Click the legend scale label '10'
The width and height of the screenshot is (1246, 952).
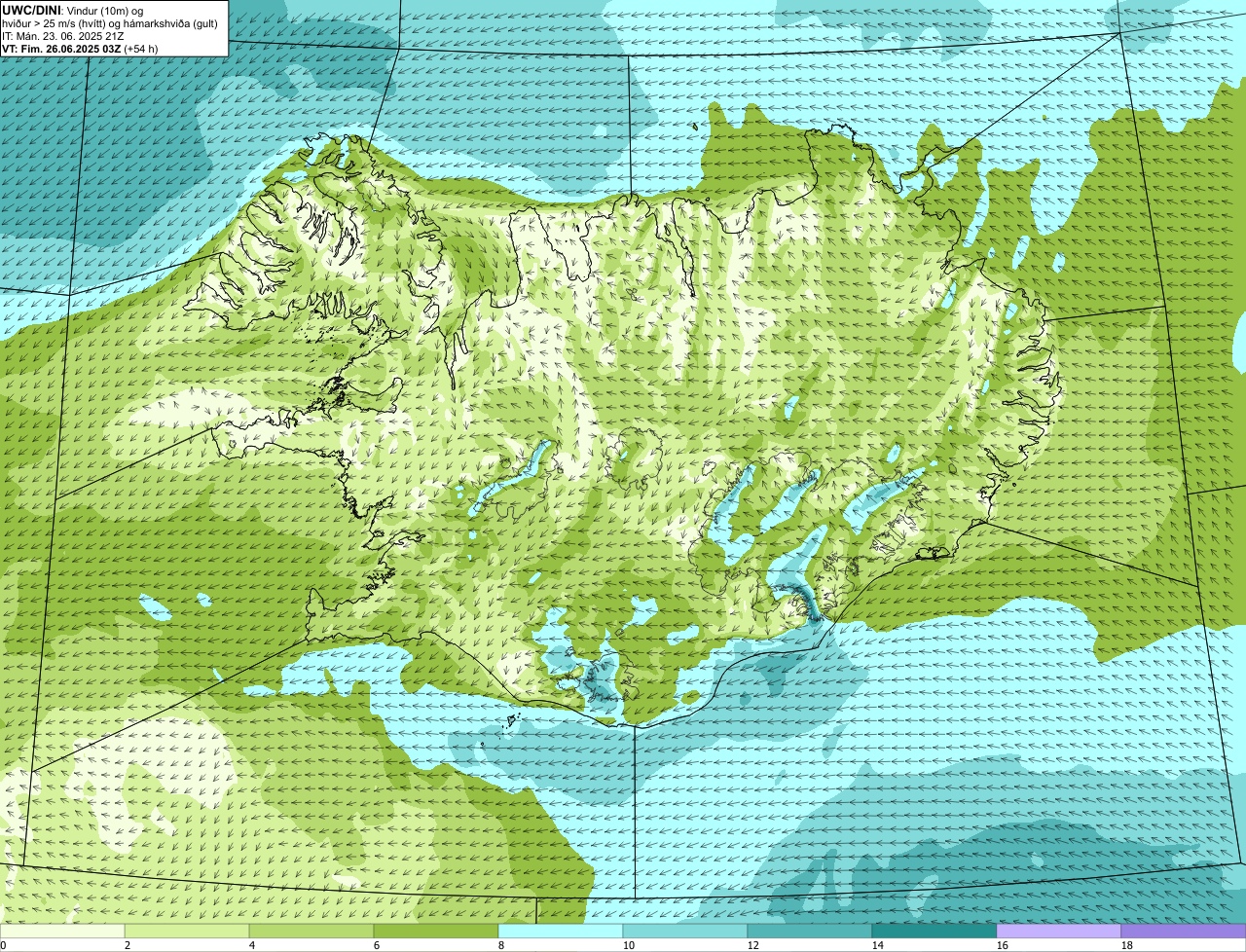click(629, 945)
